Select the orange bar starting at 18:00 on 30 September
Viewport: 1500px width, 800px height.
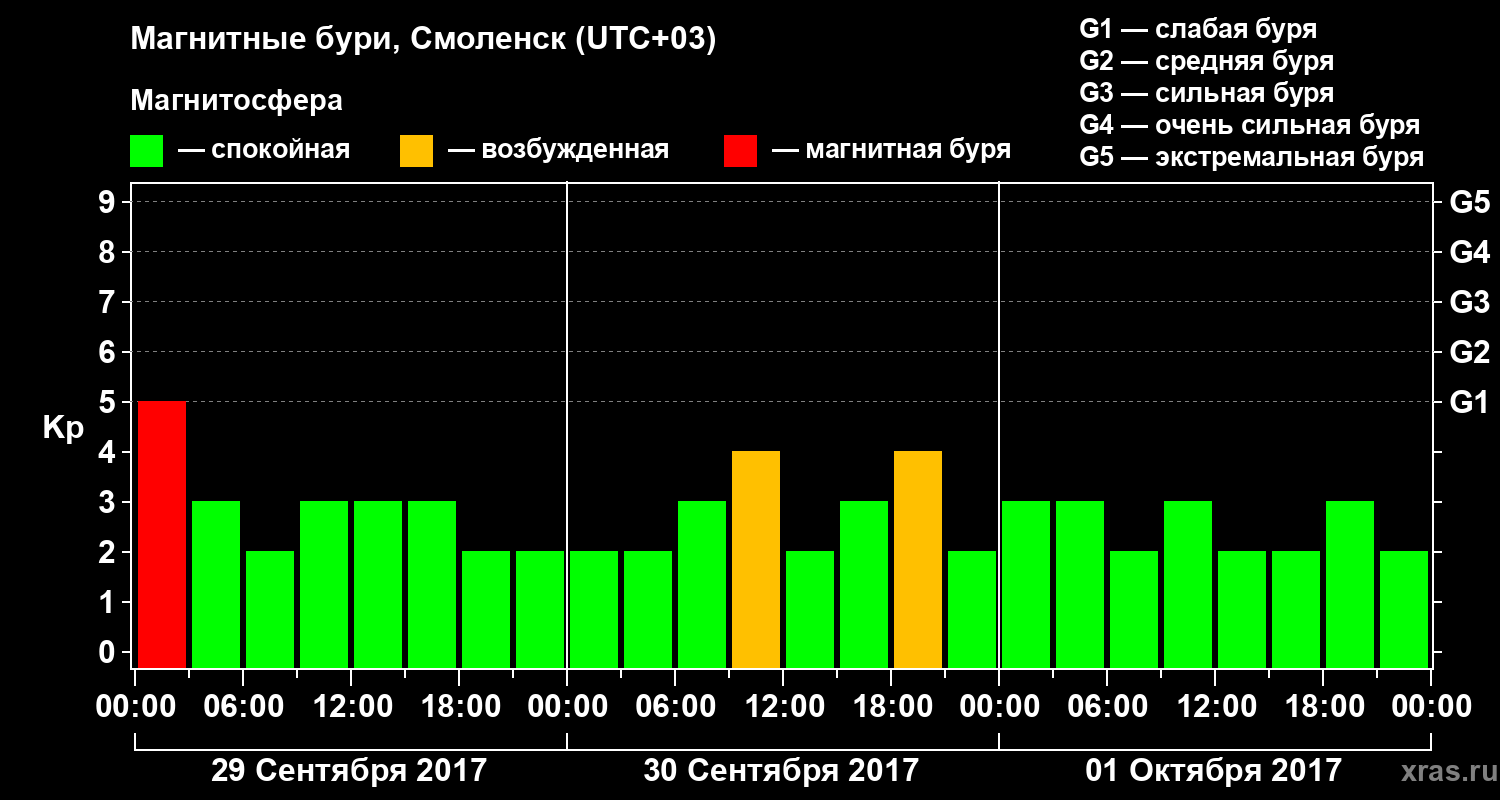click(918, 559)
